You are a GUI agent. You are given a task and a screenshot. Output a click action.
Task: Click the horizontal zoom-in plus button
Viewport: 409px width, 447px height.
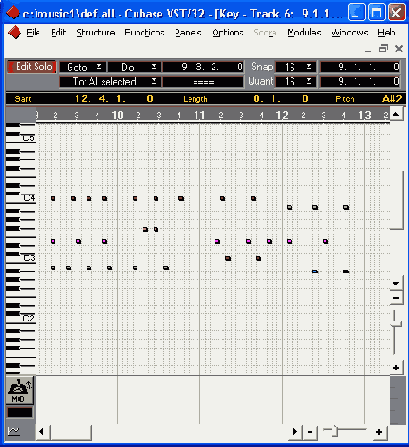point(379,432)
